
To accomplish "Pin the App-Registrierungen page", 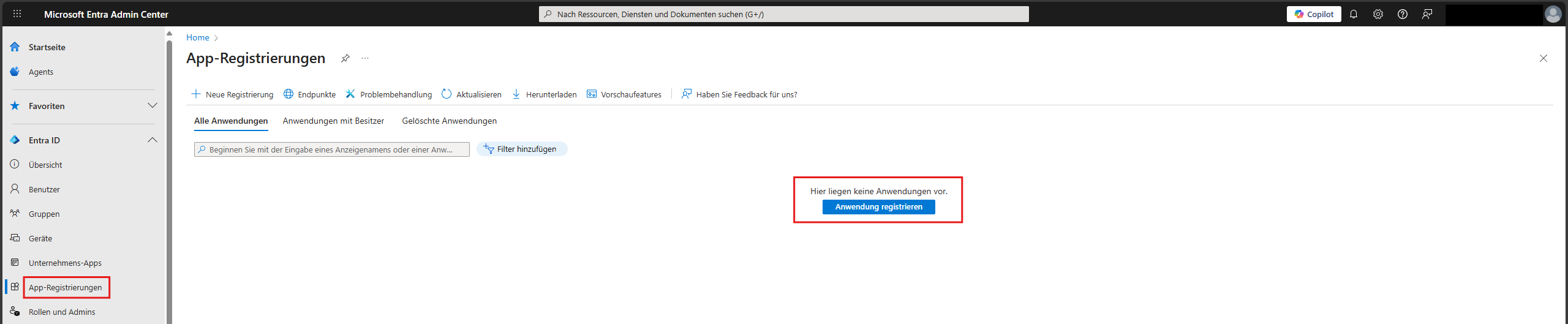I will click(x=345, y=58).
